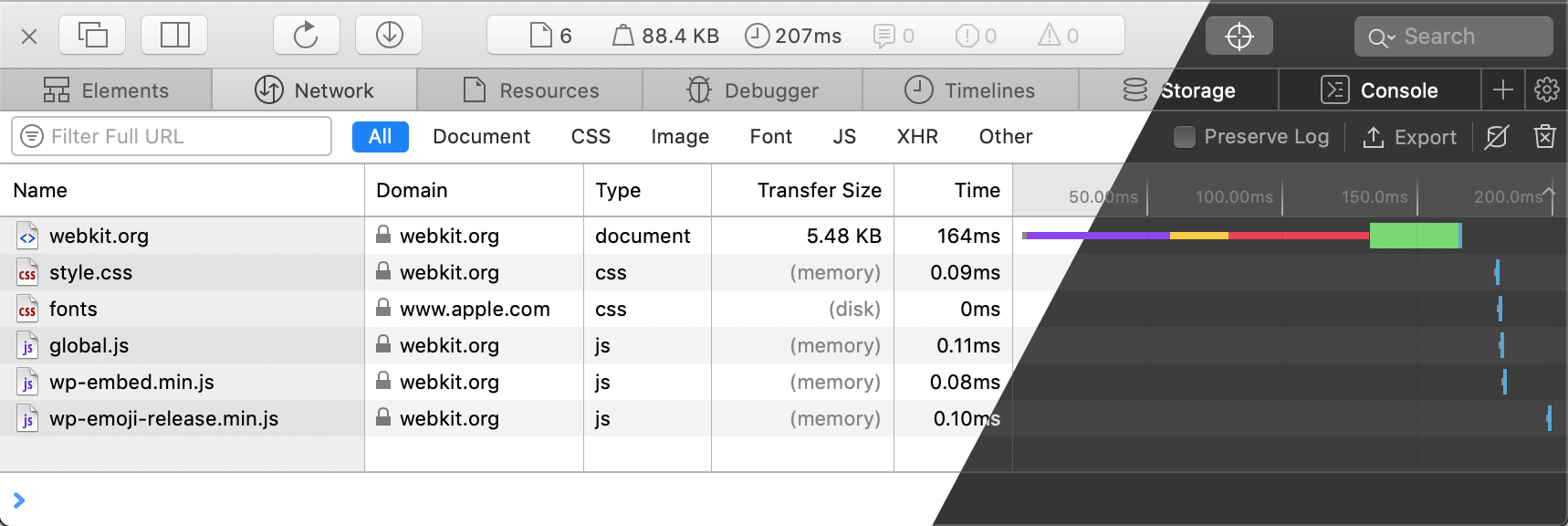The height and width of the screenshot is (526, 1568).
Task: Click the download web archive icon
Action: [x=389, y=36]
